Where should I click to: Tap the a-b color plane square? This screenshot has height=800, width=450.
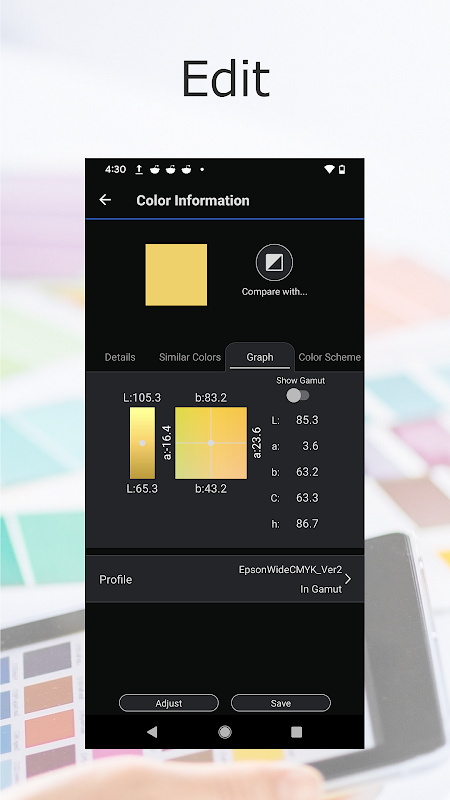click(211, 443)
